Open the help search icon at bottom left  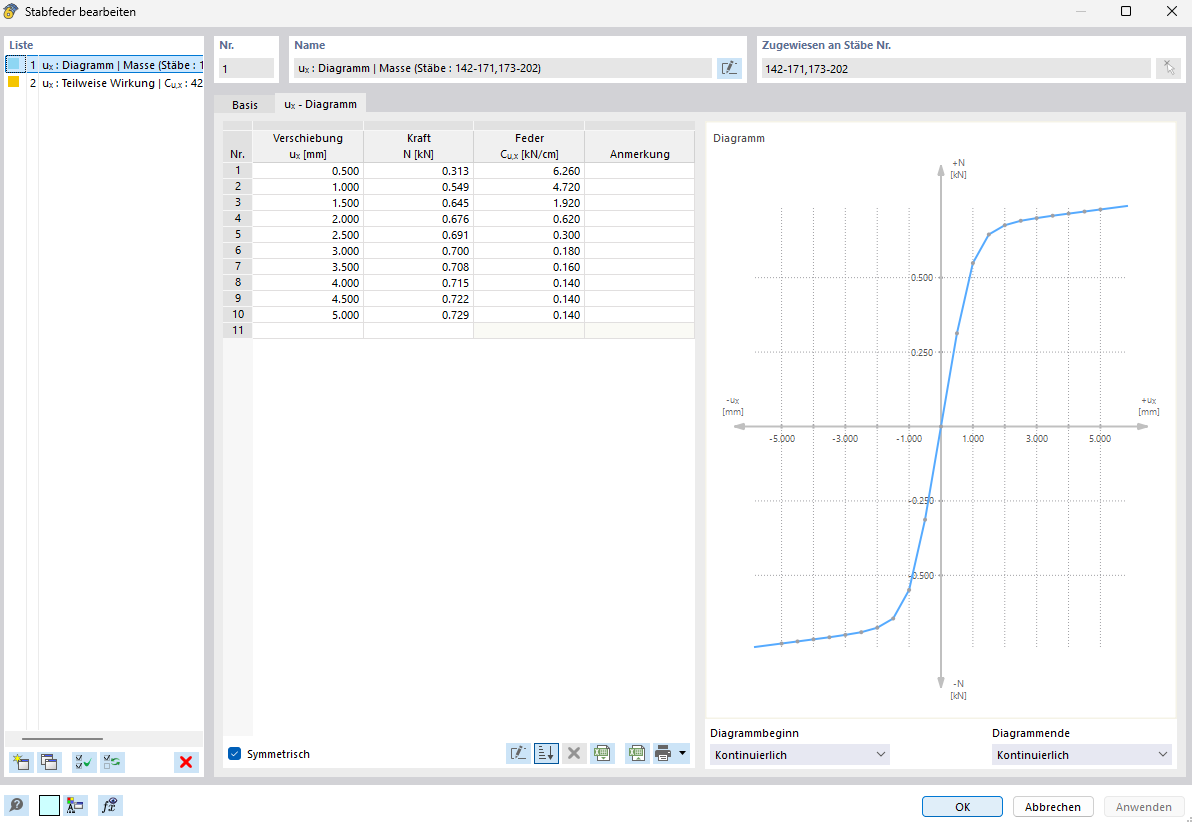pyautogui.click(x=17, y=806)
